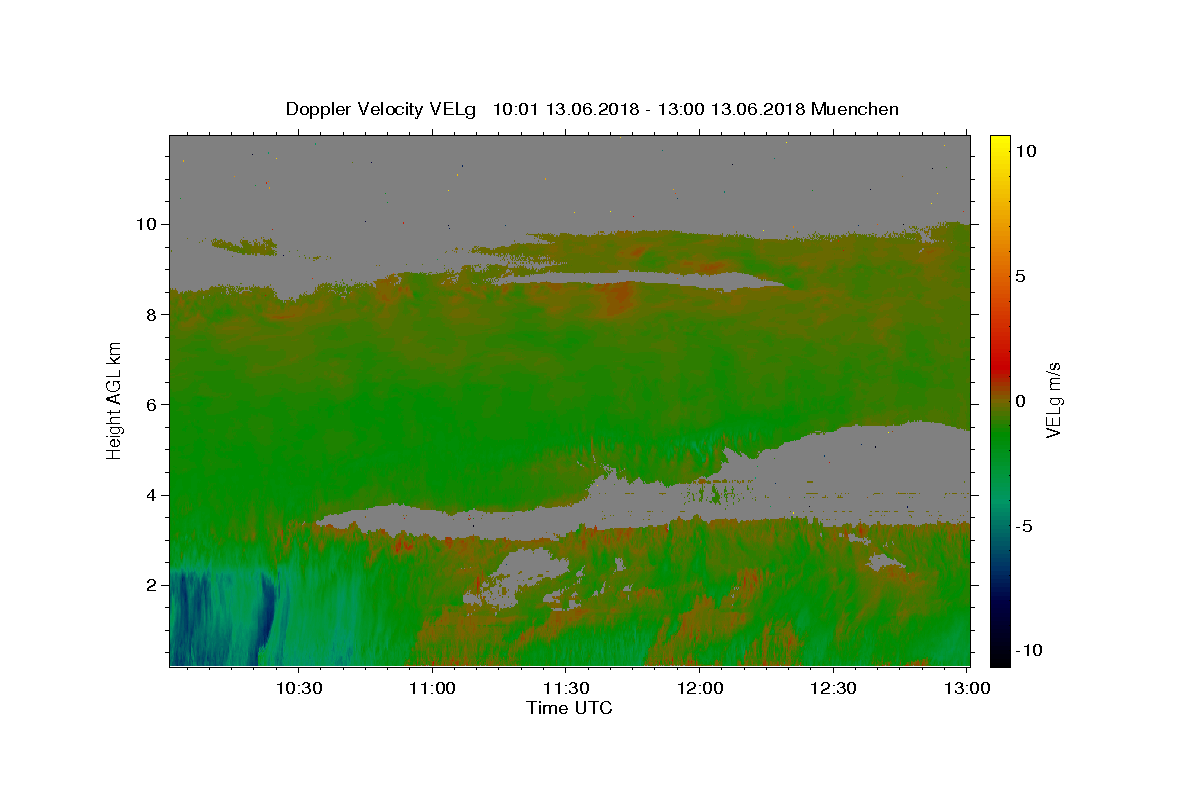This screenshot has width=1200, height=800.
Task: Click the height axis label '2'
Action: 151,585
